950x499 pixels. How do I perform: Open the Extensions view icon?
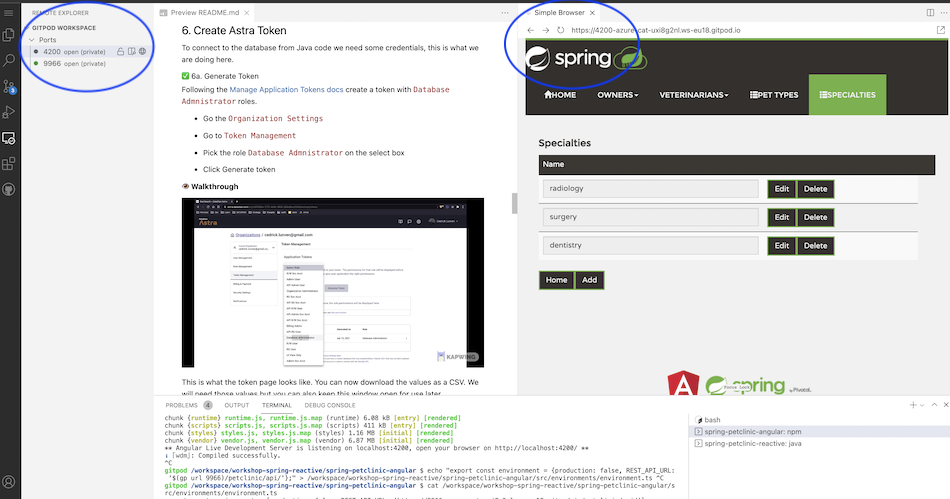click(x=10, y=163)
